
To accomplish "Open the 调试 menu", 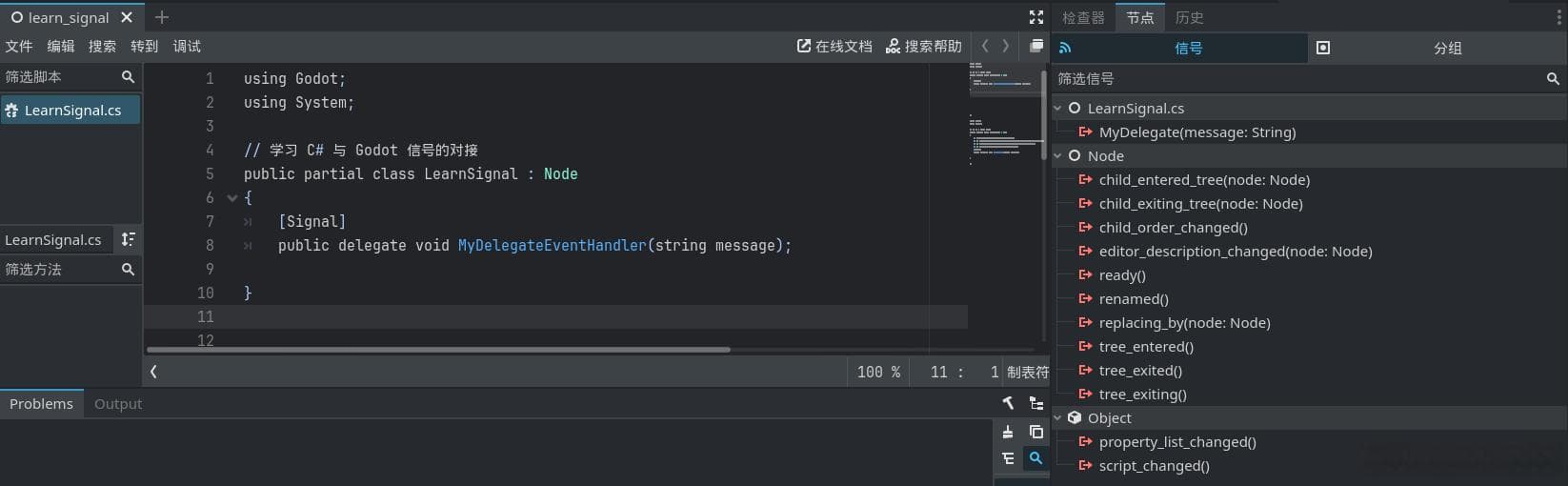I will (187, 46).
